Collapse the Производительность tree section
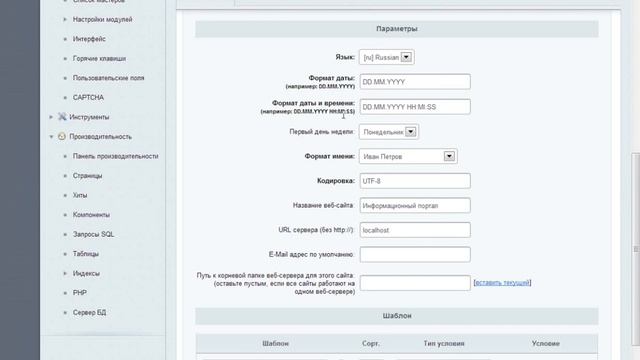This screenshot has height=360, width=640. tap(51, 137)
